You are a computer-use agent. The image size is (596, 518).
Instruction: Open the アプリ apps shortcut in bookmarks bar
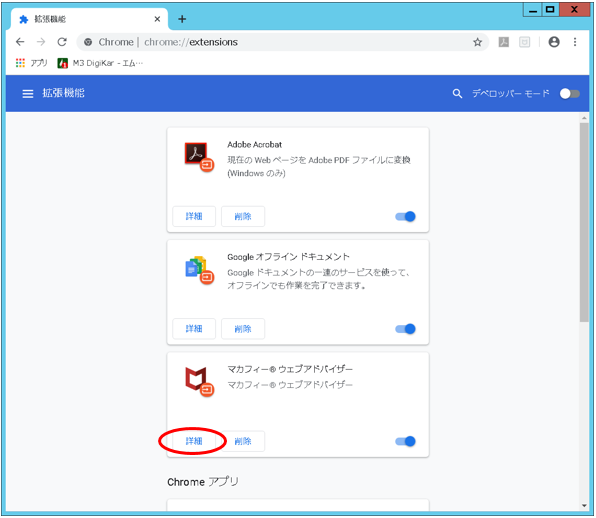32,63
